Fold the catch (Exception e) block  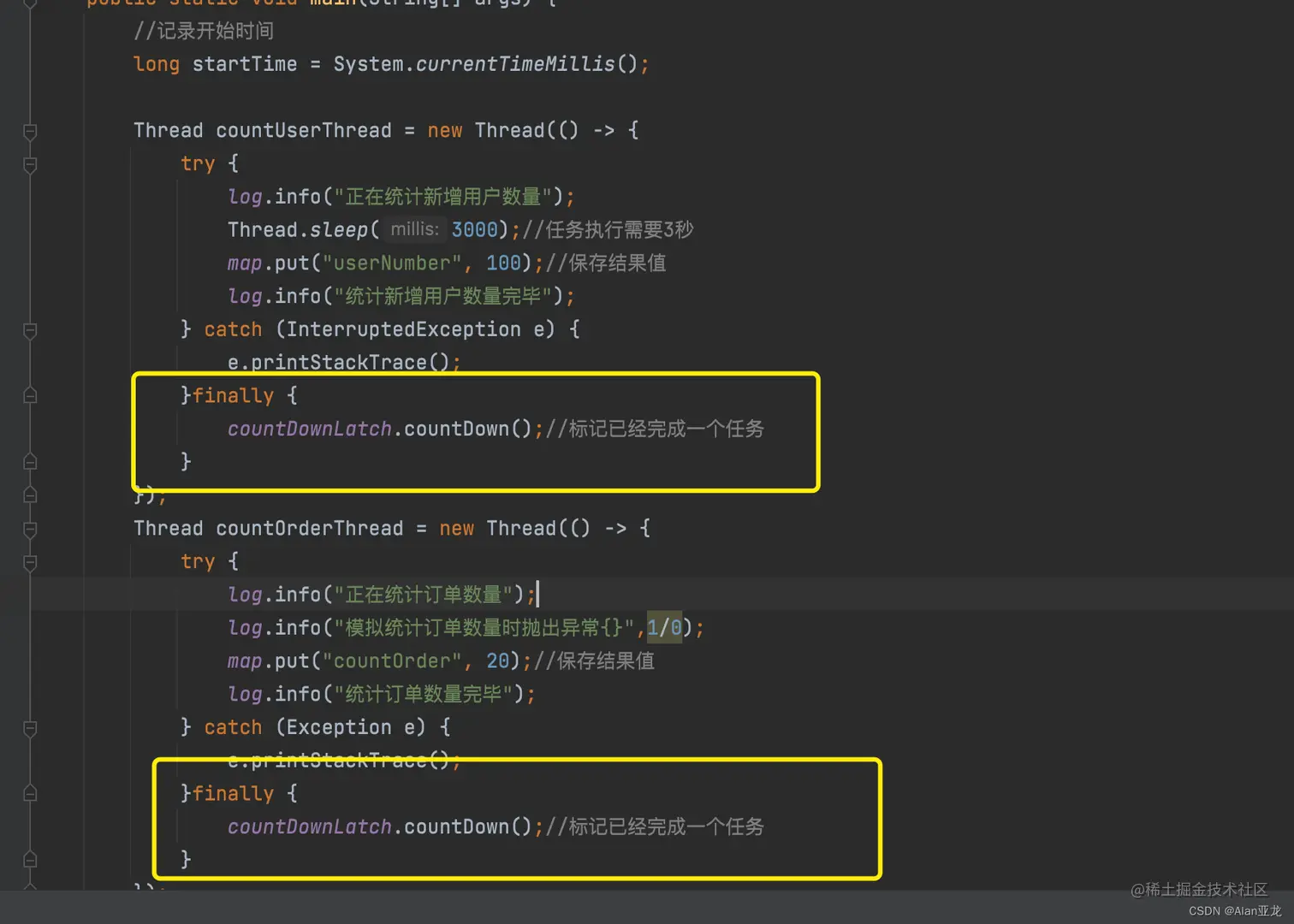(30, 728)
